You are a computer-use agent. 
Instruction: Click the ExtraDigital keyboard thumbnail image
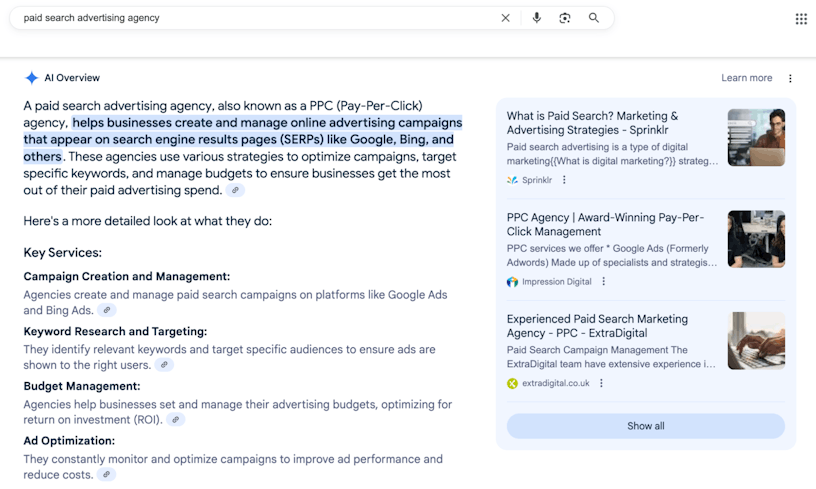756,340
